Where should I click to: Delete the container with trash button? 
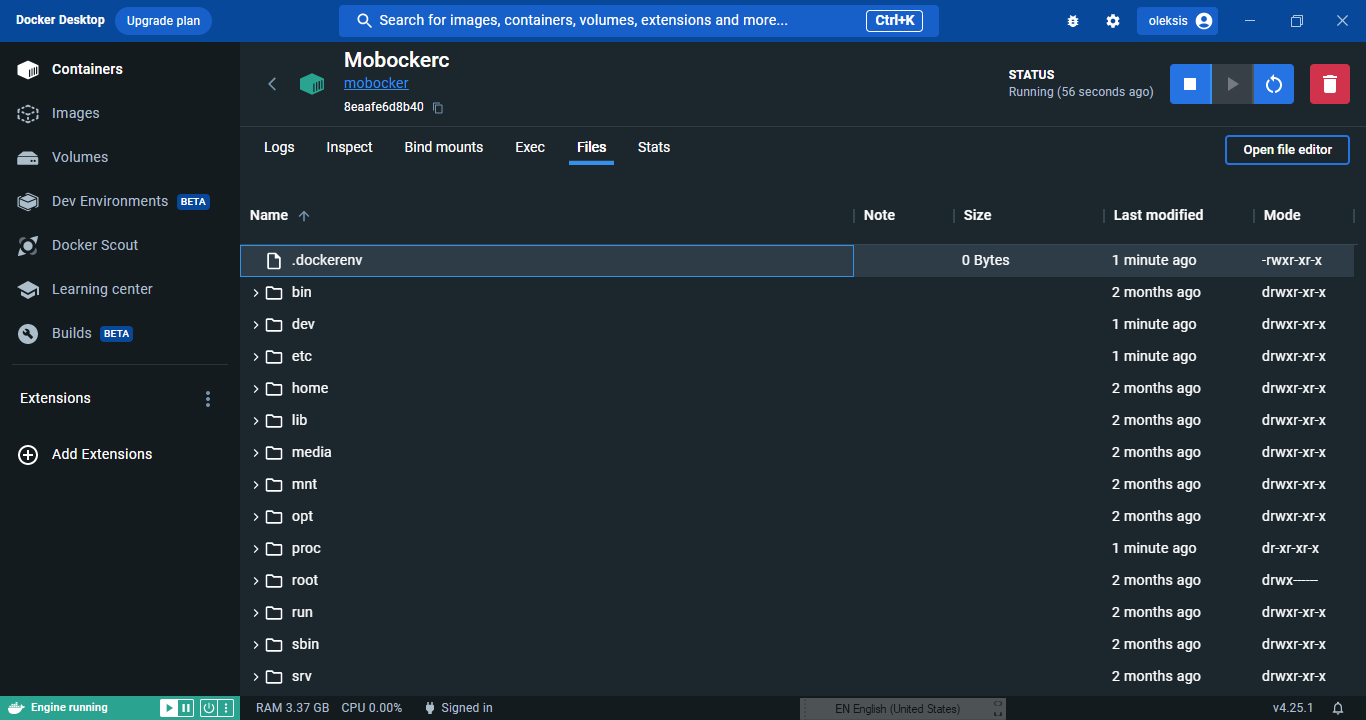[1329, 84]
